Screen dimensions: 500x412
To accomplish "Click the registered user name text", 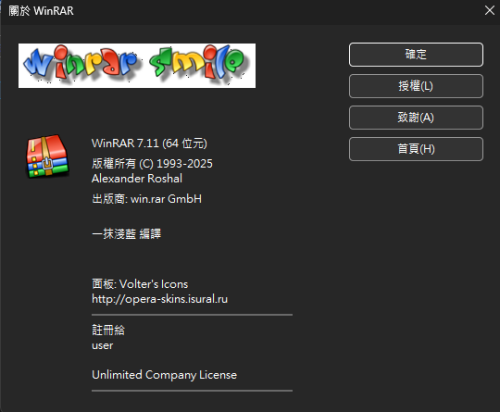I will click(x=102, y=346).
